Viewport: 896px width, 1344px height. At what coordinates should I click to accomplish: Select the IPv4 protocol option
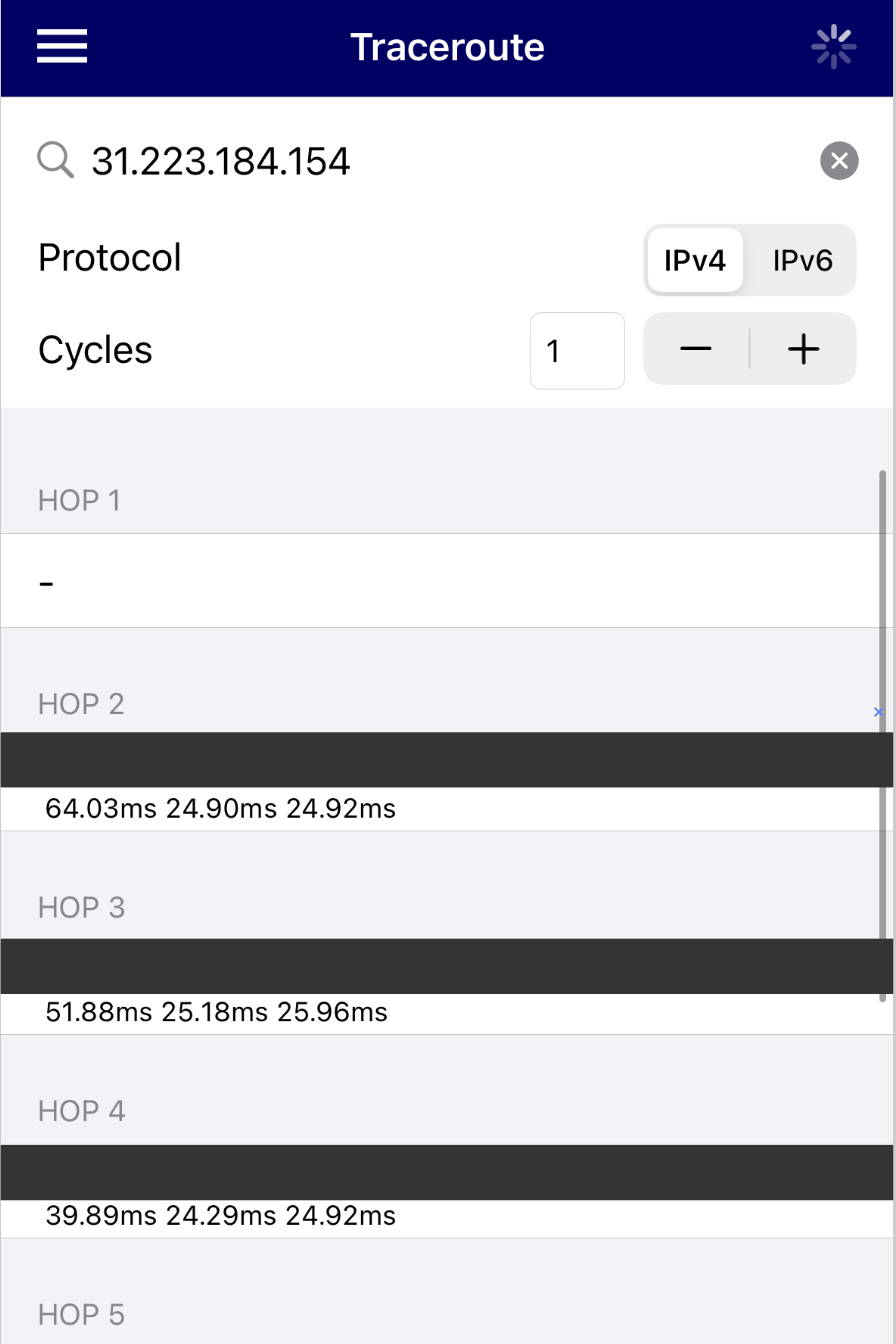[x=694, y=260]
